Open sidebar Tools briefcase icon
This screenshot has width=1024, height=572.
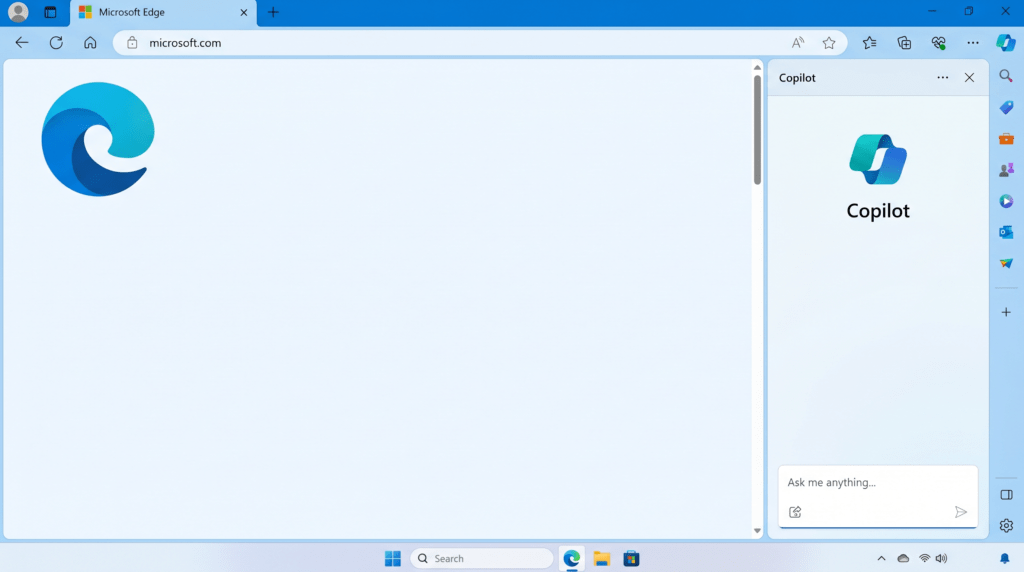1006,139
